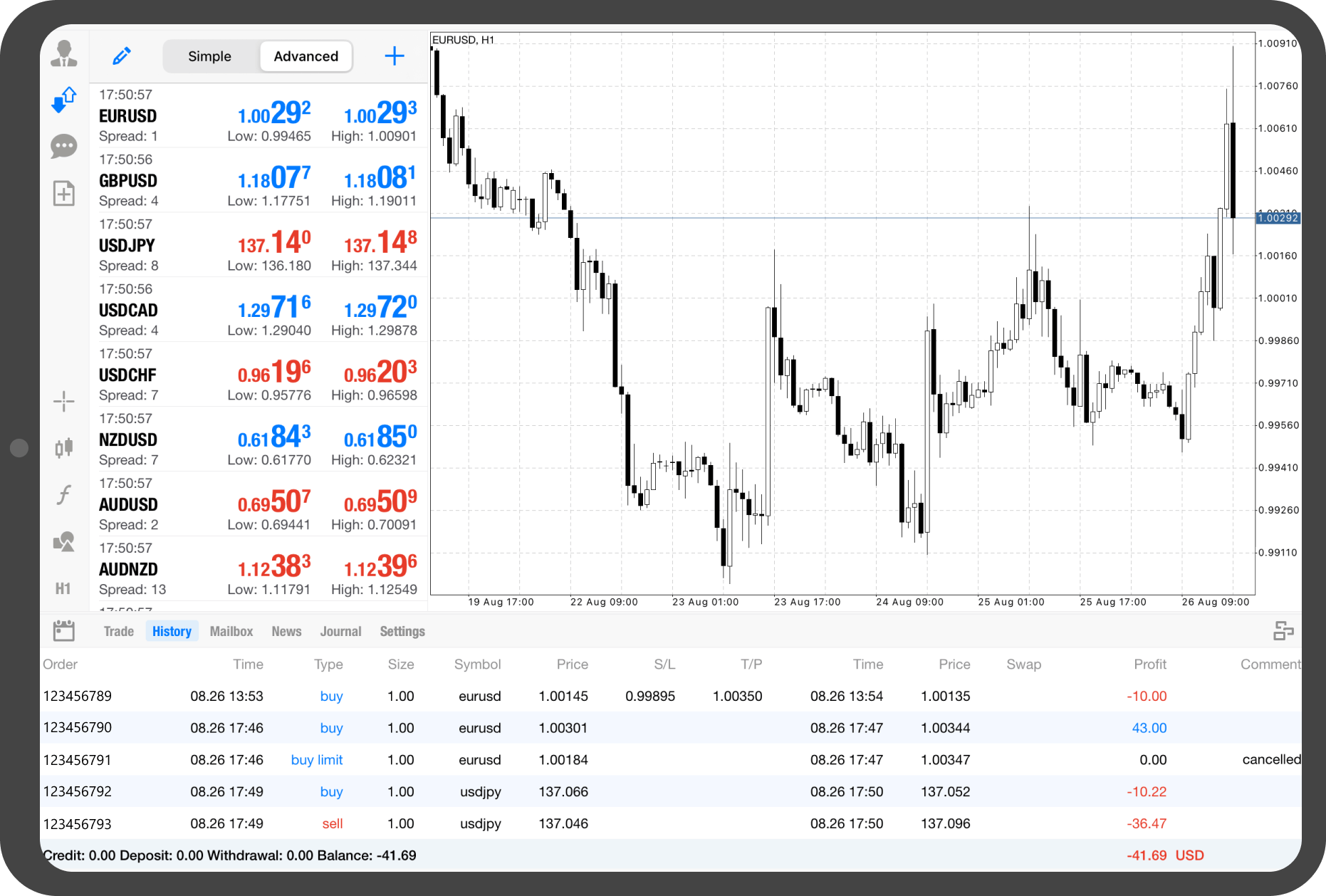Switch to the Trade tab
Viewport: 1326px width, 896px height.
pos(118,630)
